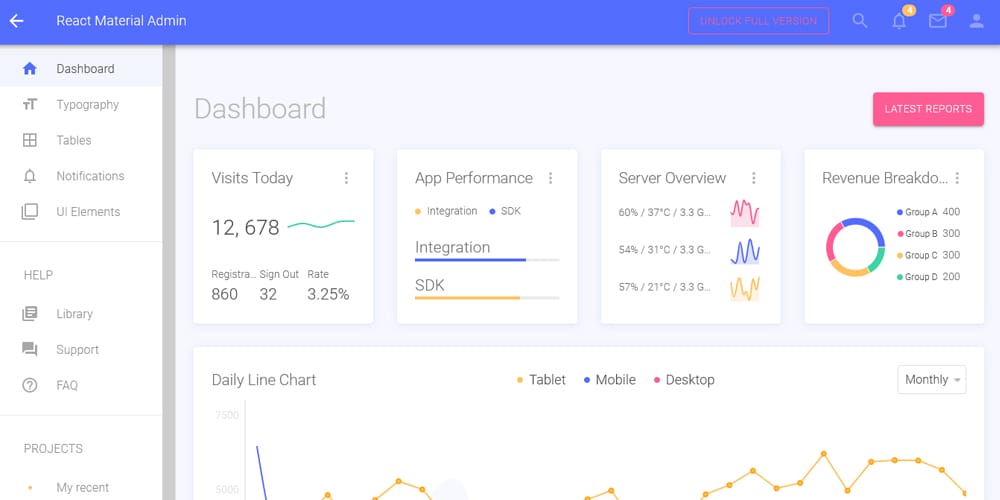Screen dimensions: 1000x500
Task: Click the Latest Reports button
Action: (x=928, y=109)
